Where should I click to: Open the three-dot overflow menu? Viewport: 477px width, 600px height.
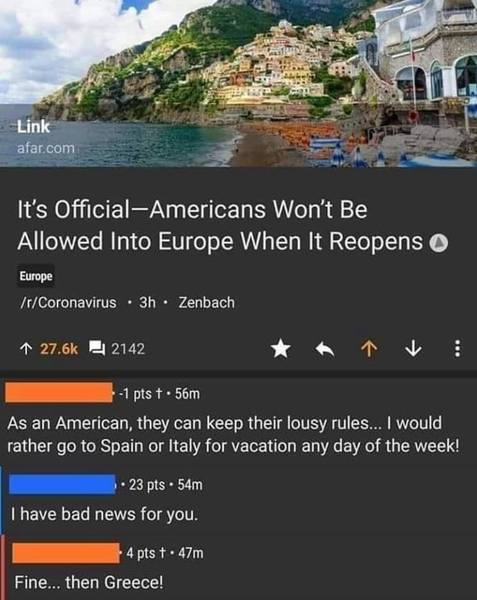coord(457,349)
